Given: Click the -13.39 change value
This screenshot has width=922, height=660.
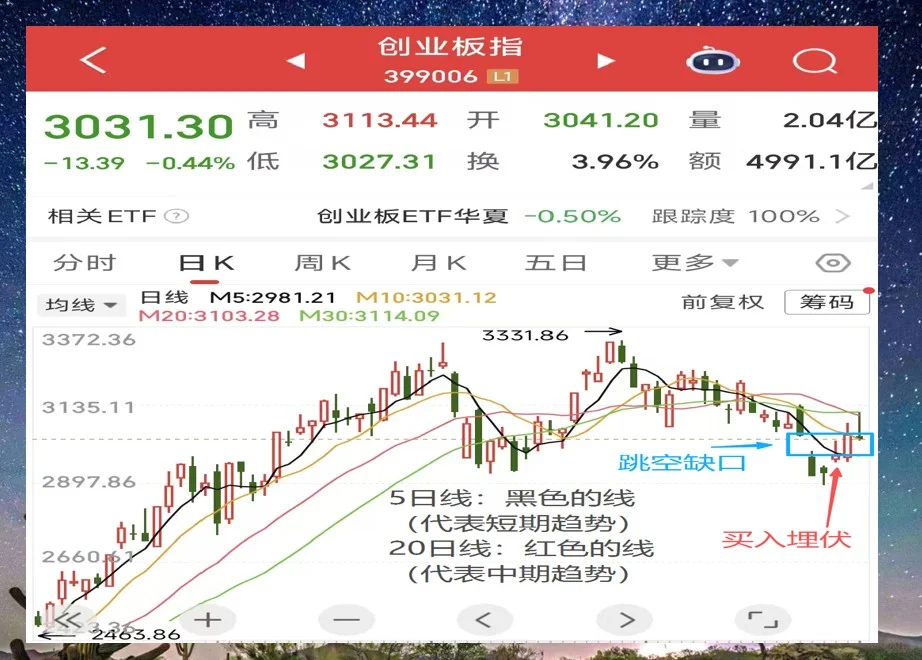Looking at the screenshot, I should click(85, 163).
